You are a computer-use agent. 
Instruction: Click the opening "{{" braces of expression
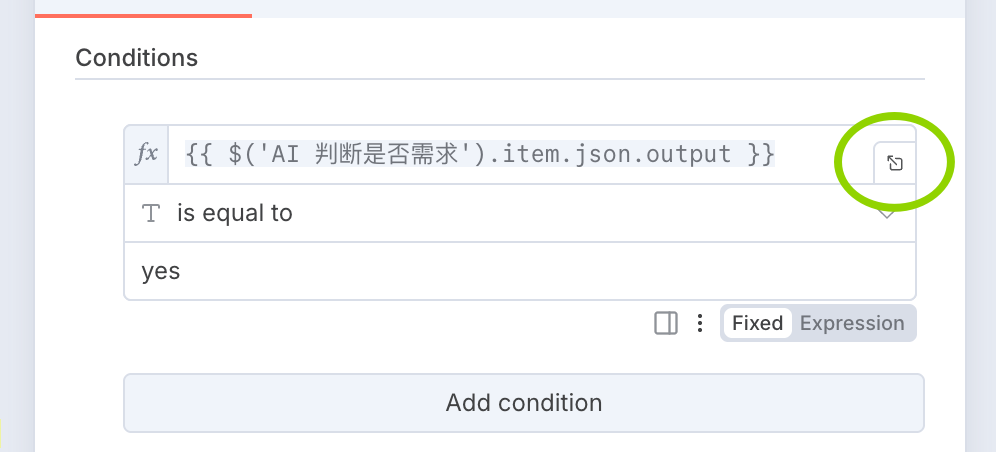pos(198,155)
